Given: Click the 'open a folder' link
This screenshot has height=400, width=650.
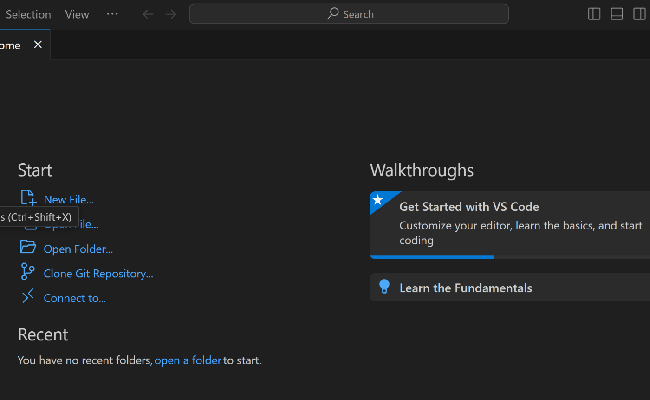Looking at the screenshot, I should point(188,360).
